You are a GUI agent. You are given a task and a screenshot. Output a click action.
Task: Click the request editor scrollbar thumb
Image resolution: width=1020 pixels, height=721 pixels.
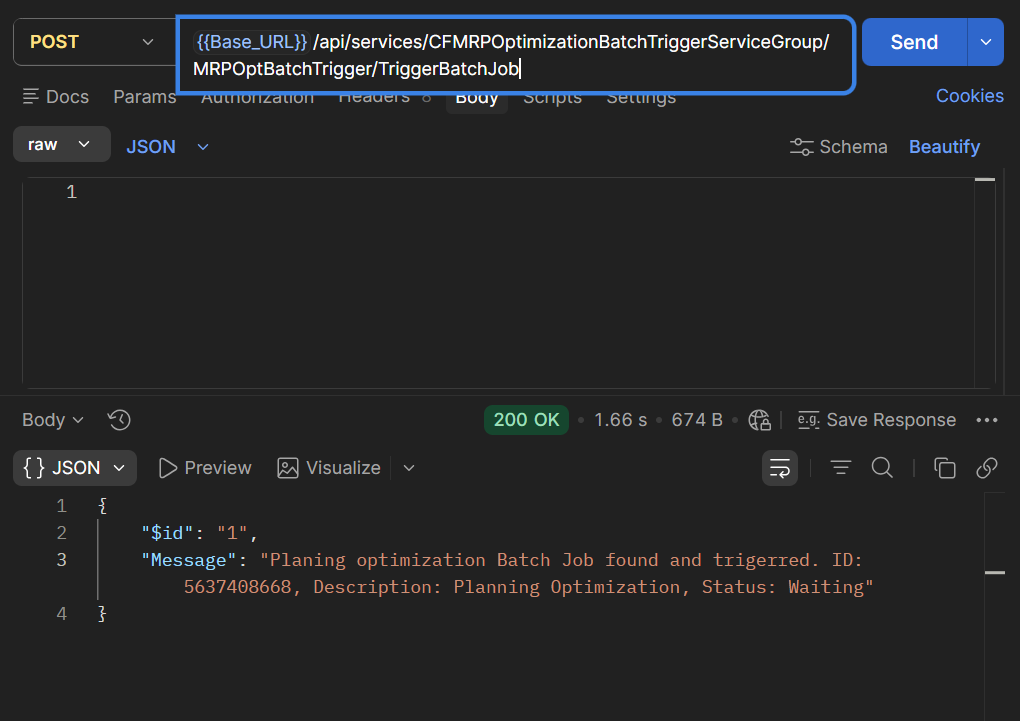point(985,180)
